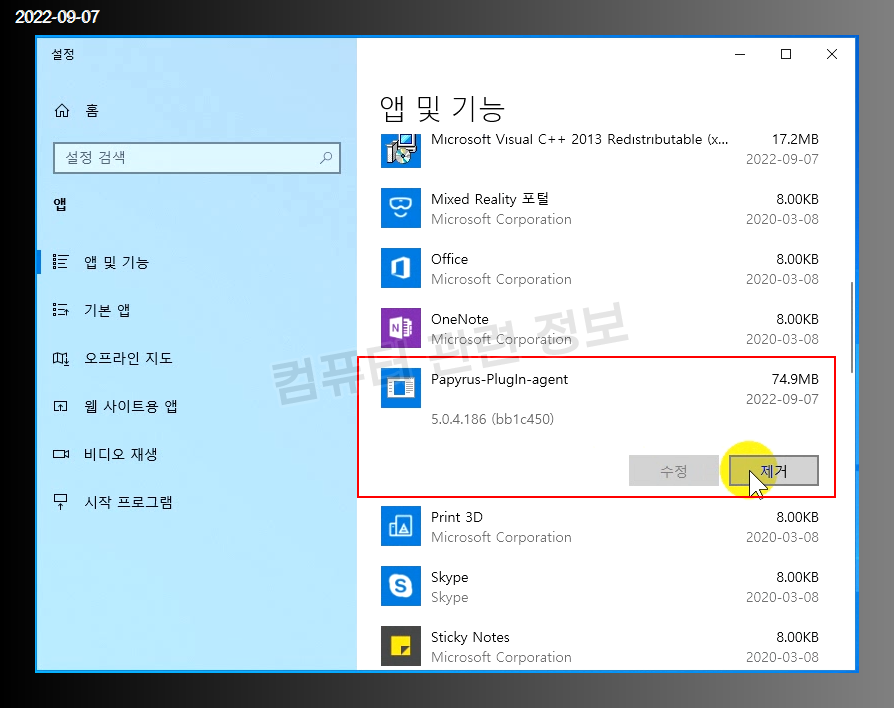This screenshot has height=708, width=894.
Task: Click inside the 설정 검색 field
Action: [x=197, y=158]
